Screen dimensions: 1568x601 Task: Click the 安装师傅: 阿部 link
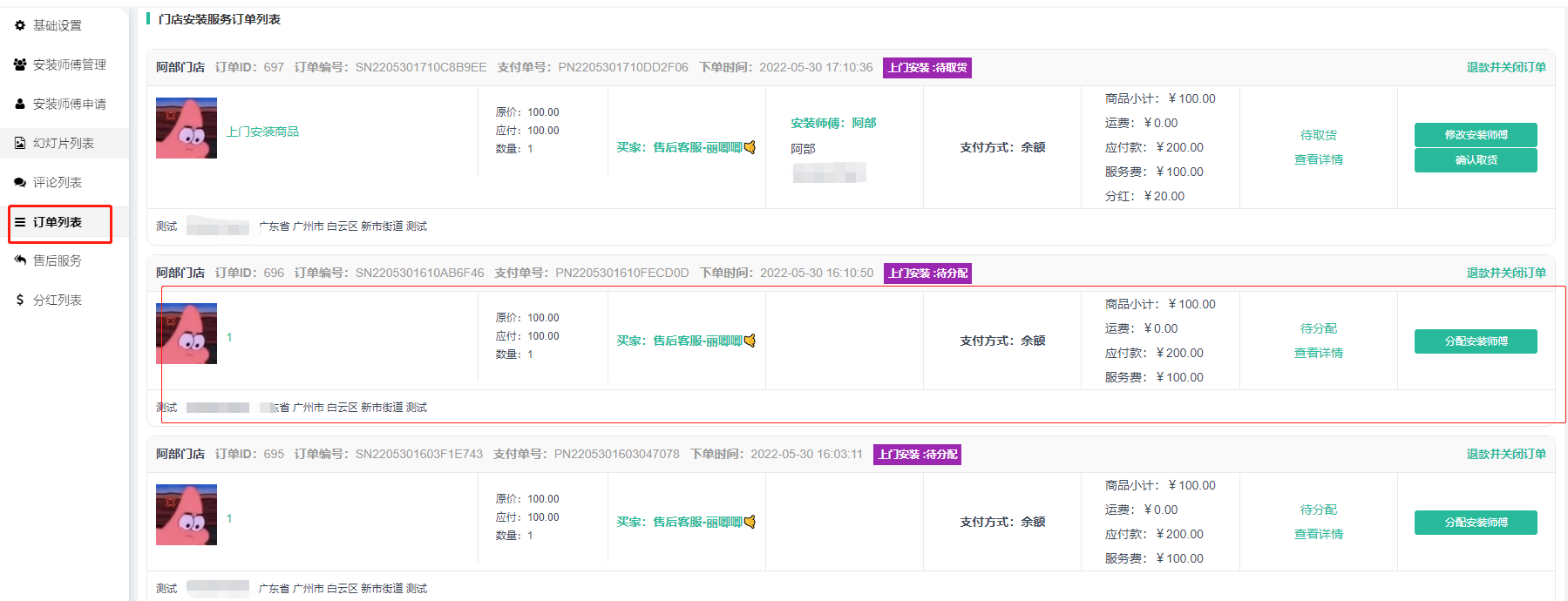(x=833, y=123)
